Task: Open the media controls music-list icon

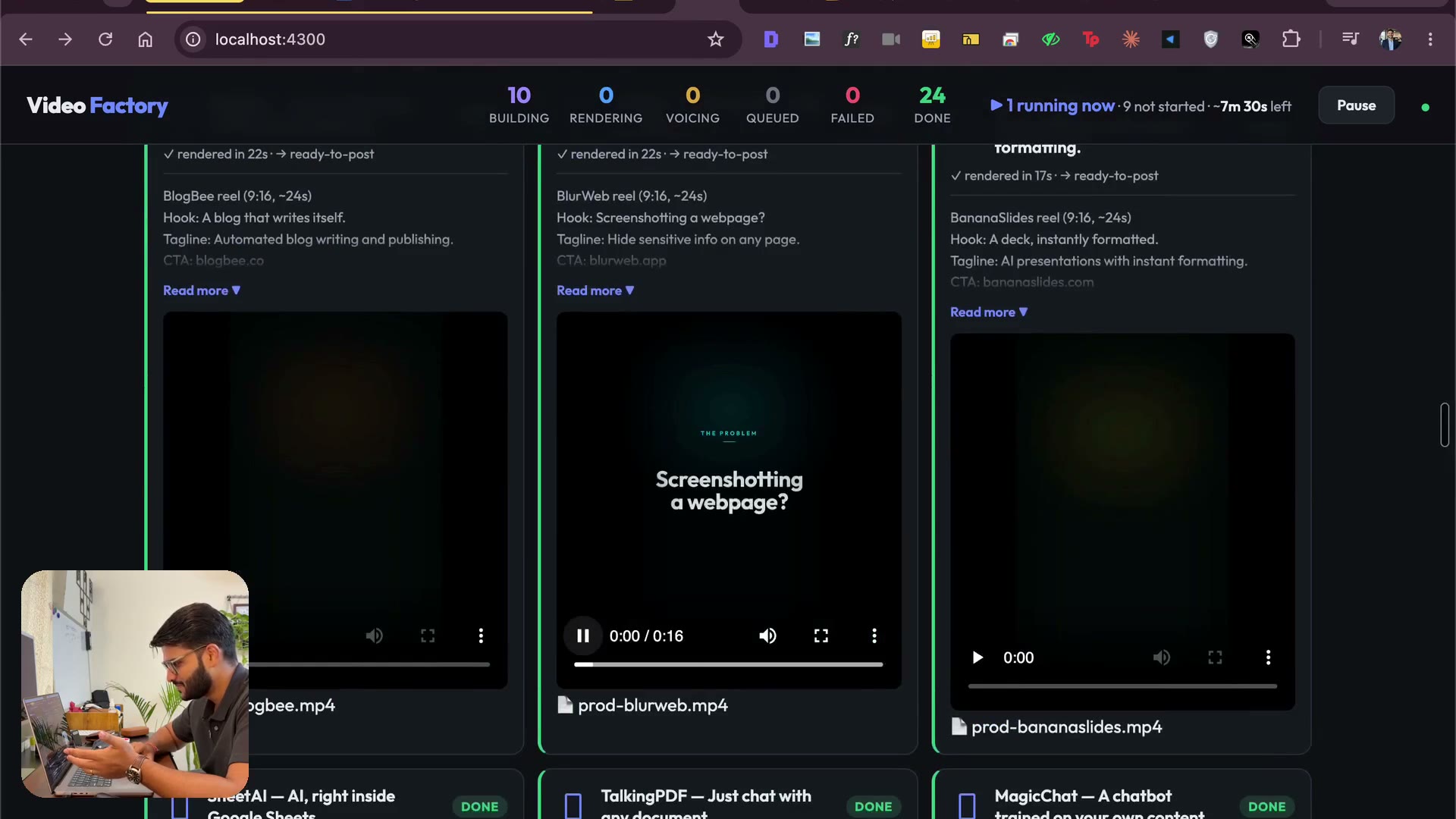Action: point(1351,39)
